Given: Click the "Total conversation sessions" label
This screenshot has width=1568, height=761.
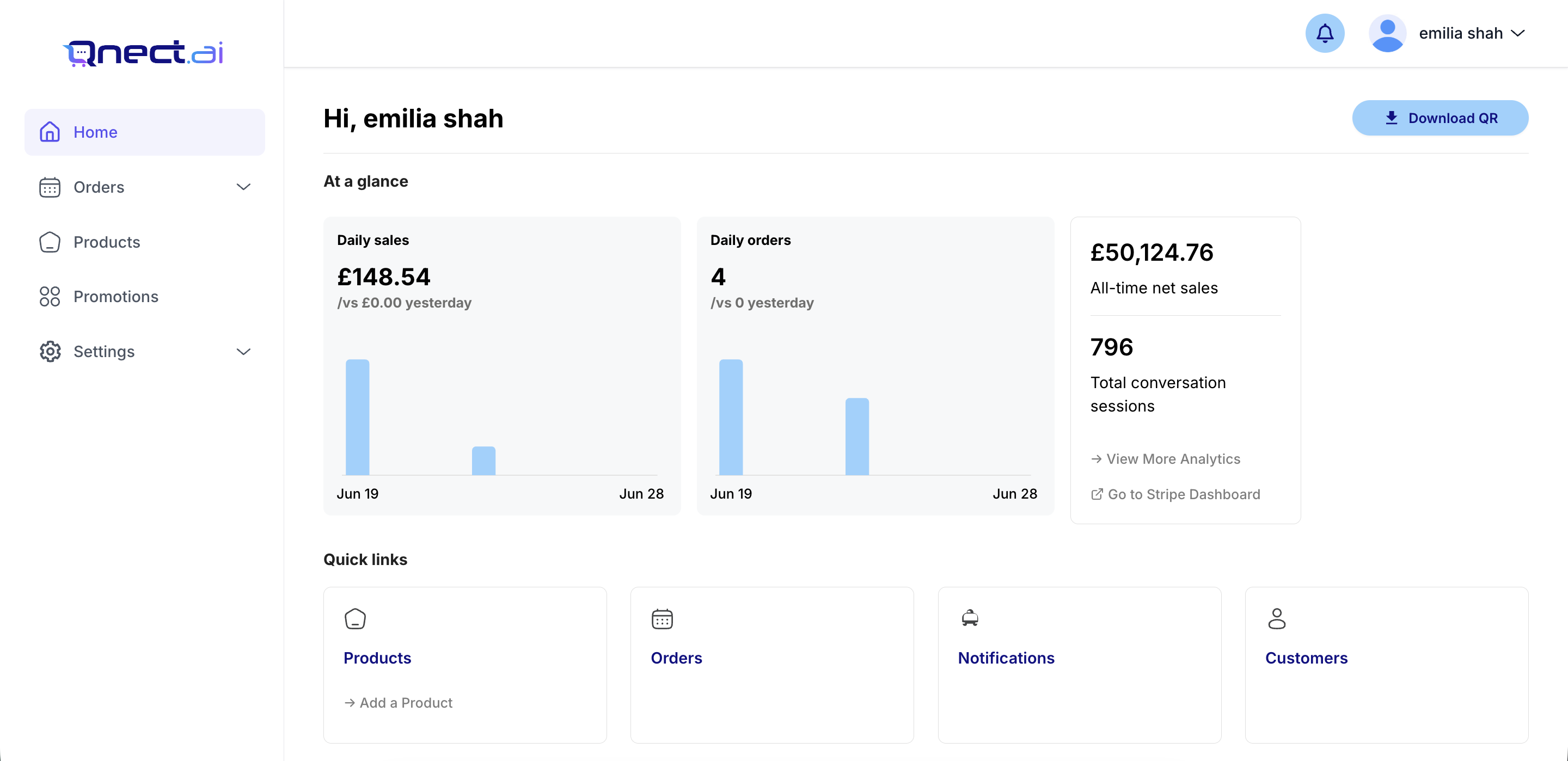Looking at the screenshot, I should 1157,395.
